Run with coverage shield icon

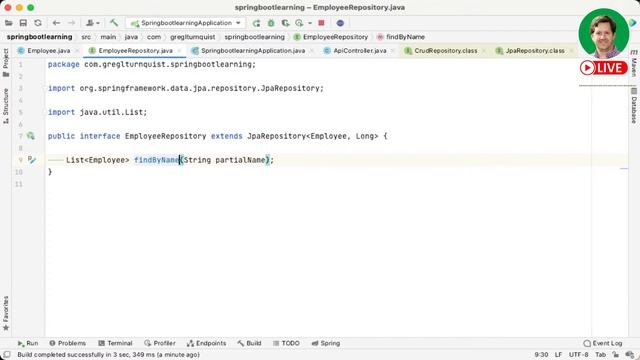tap(285, 23)
